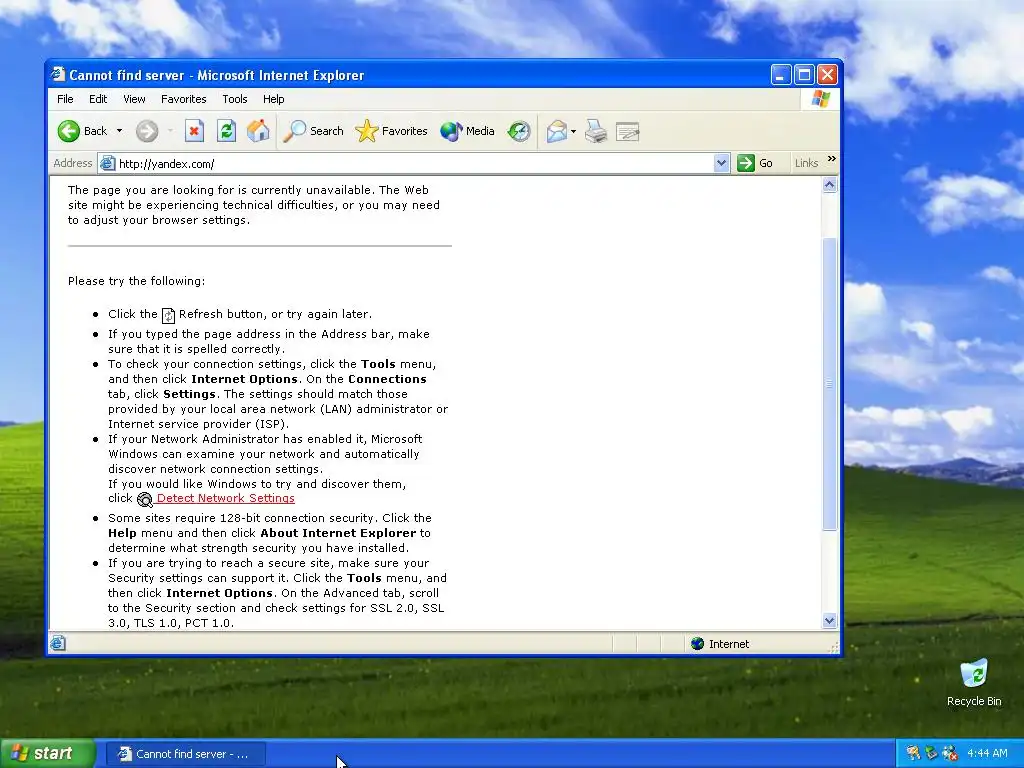Viewport: 1024px width, 768px height.
Task: Expand the Links toolbar chevron
Action: [x=831, y=159]
